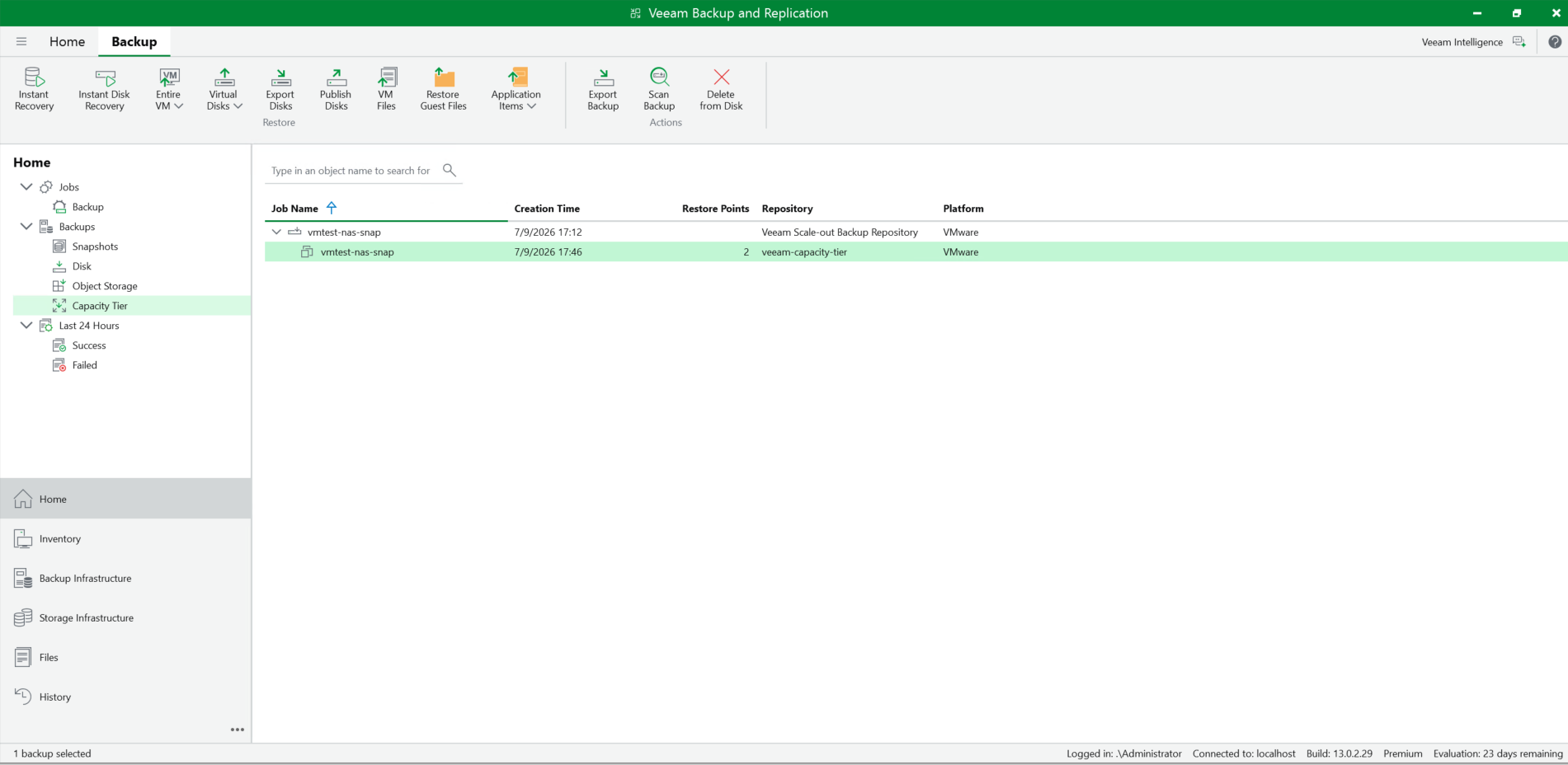The height and width of the screenshot is (765, 1568).
Task: Open the Files navigation view
Action: pos(125,657)
